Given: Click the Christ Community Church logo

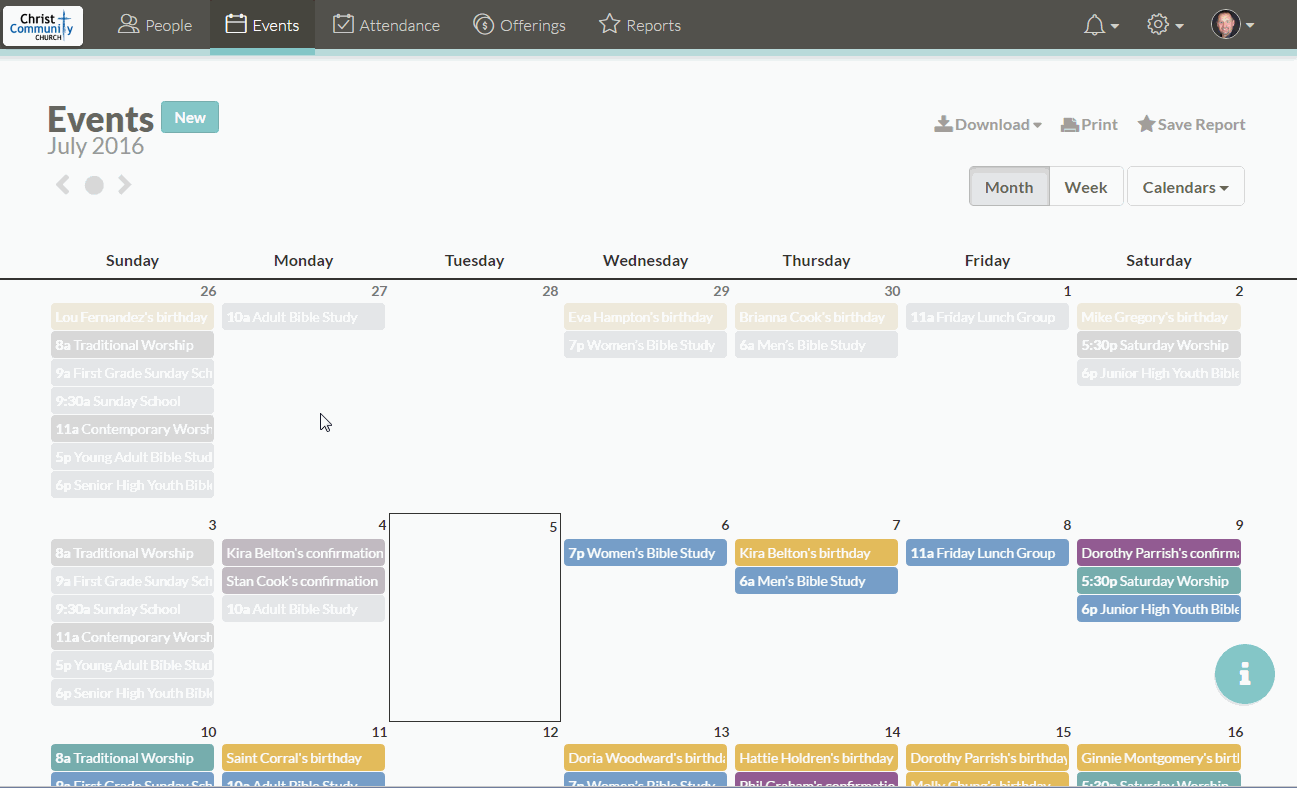Looking at the screenshot, I should [x=43, y=26].
